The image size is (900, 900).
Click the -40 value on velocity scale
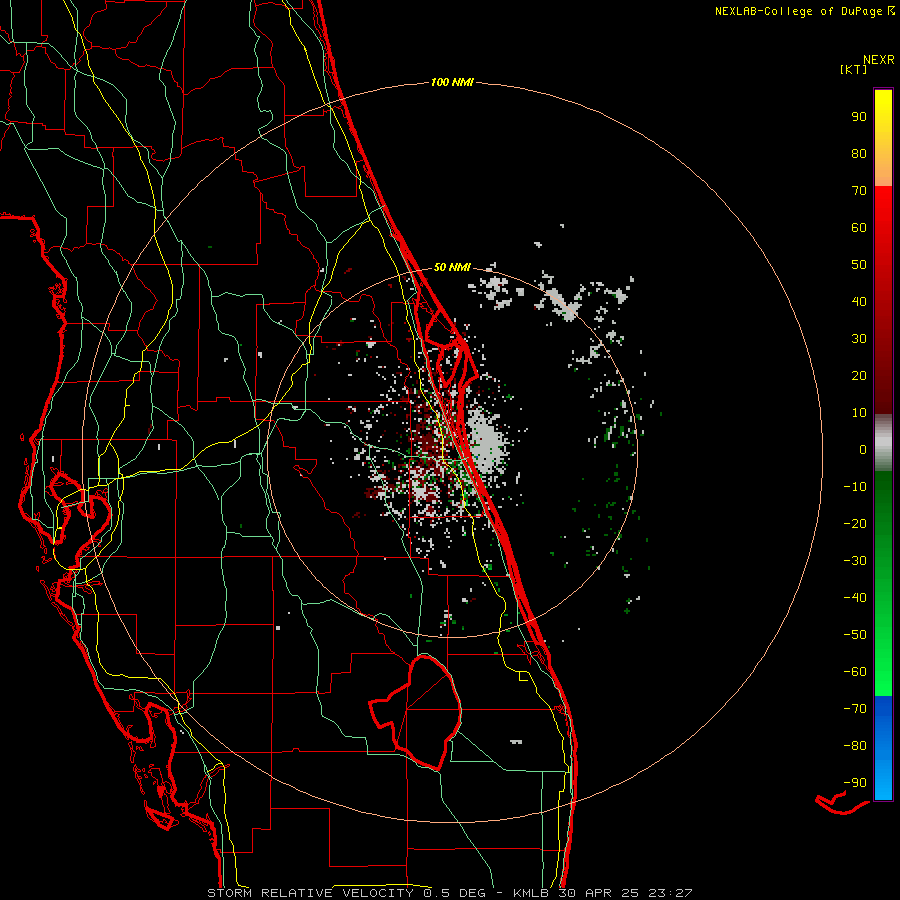(x=855, y=598)
